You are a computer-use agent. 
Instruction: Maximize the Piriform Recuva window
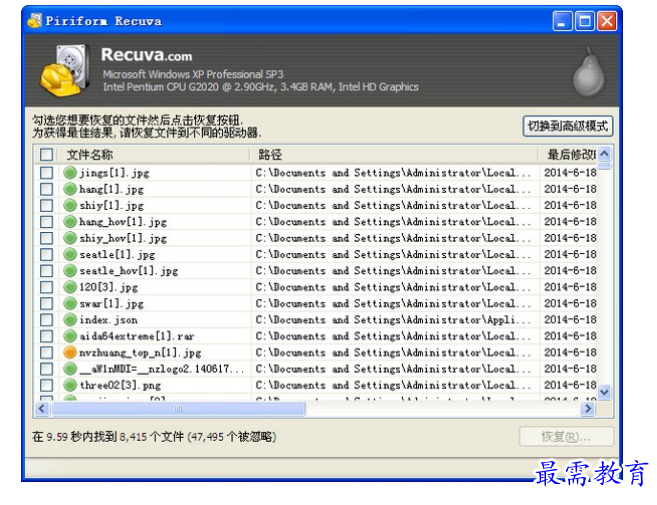[585, 21]
